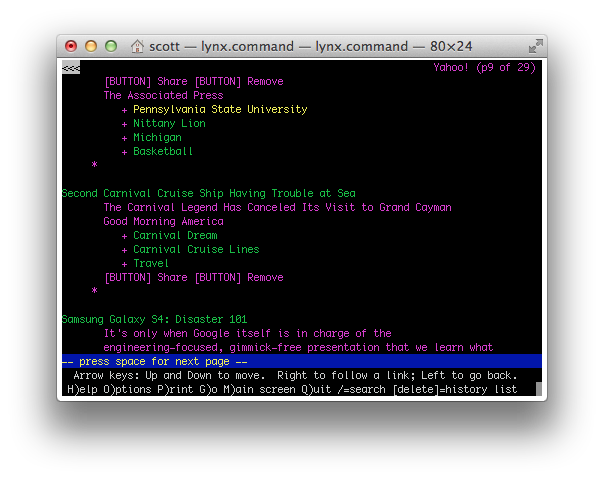Click H)elp in the bottom command line
Viewport: 604px width, 480px height.
pos(82,389)
